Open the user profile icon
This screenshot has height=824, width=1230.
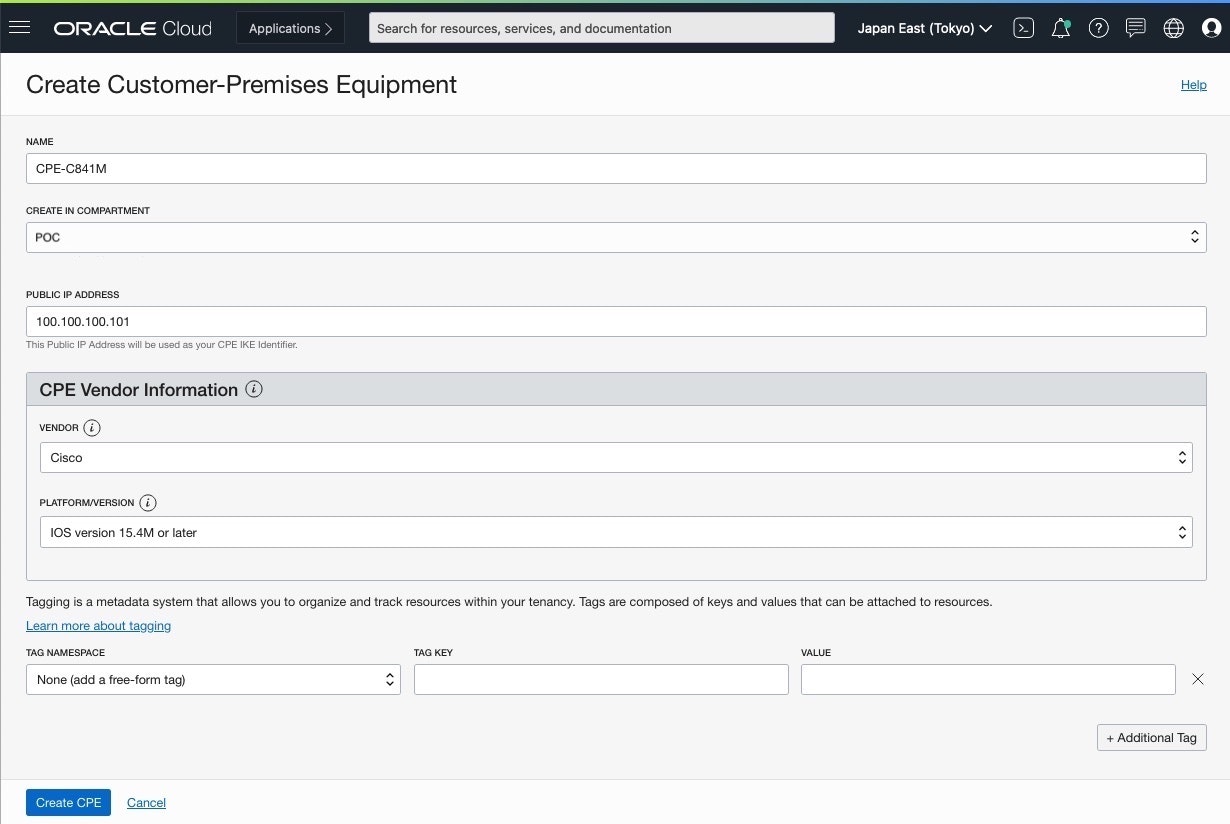click(1212, 28)
